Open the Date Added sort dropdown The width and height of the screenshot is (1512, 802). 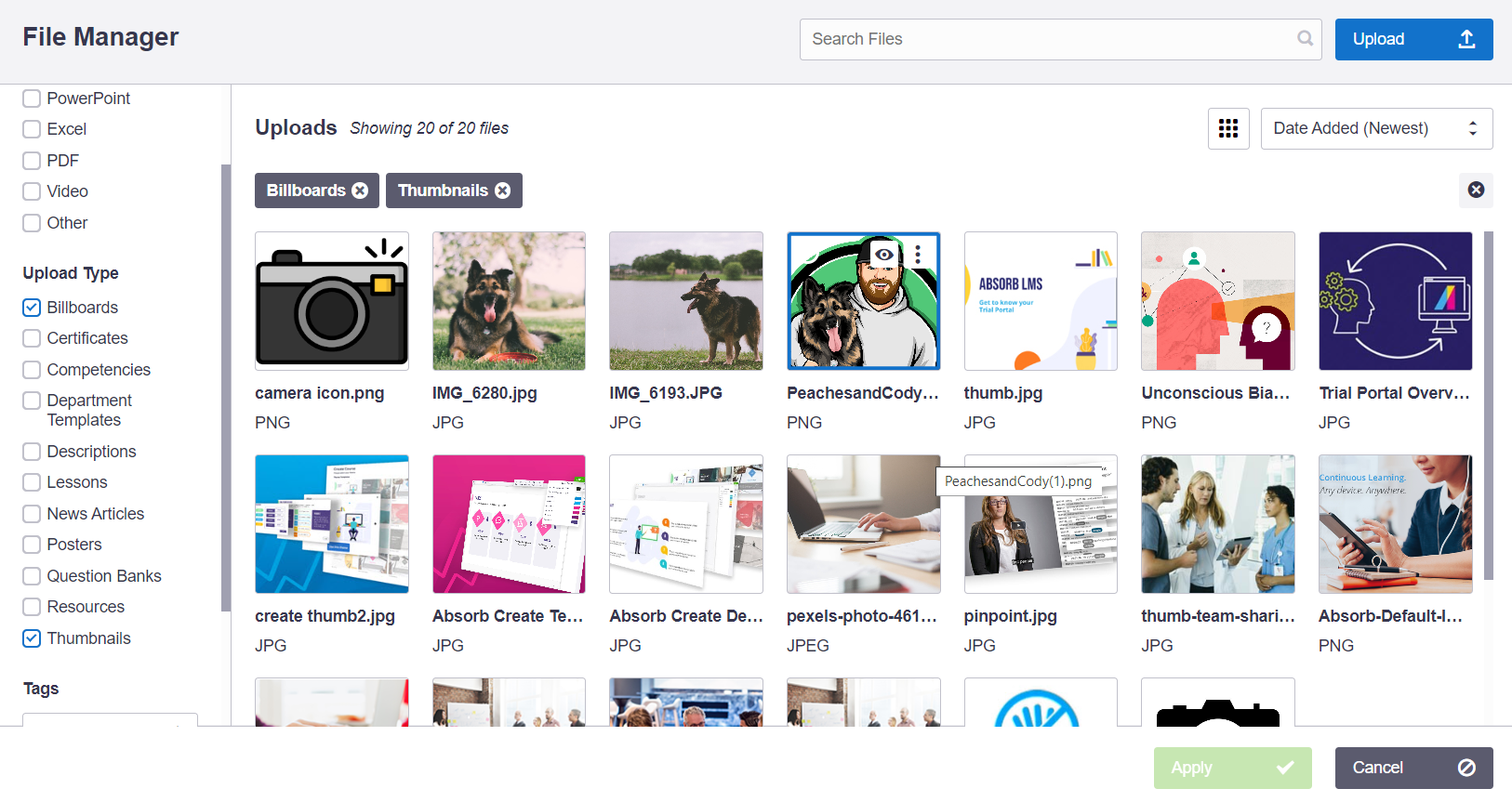(x=1375, y=128)
